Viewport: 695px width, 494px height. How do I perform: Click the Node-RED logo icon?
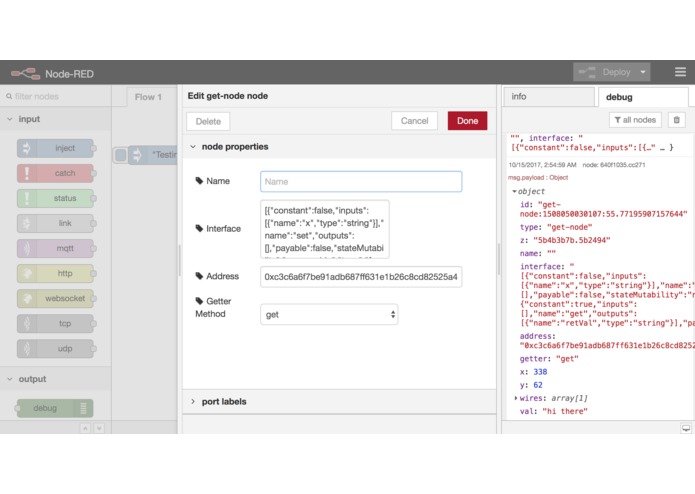click(25, 74)
